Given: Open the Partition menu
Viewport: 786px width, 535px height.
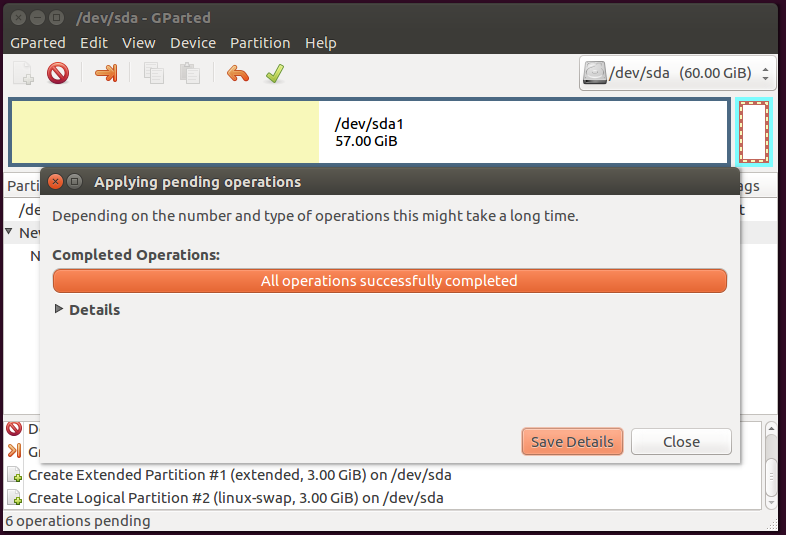Looking at the screenshot, I should (260, 43).
